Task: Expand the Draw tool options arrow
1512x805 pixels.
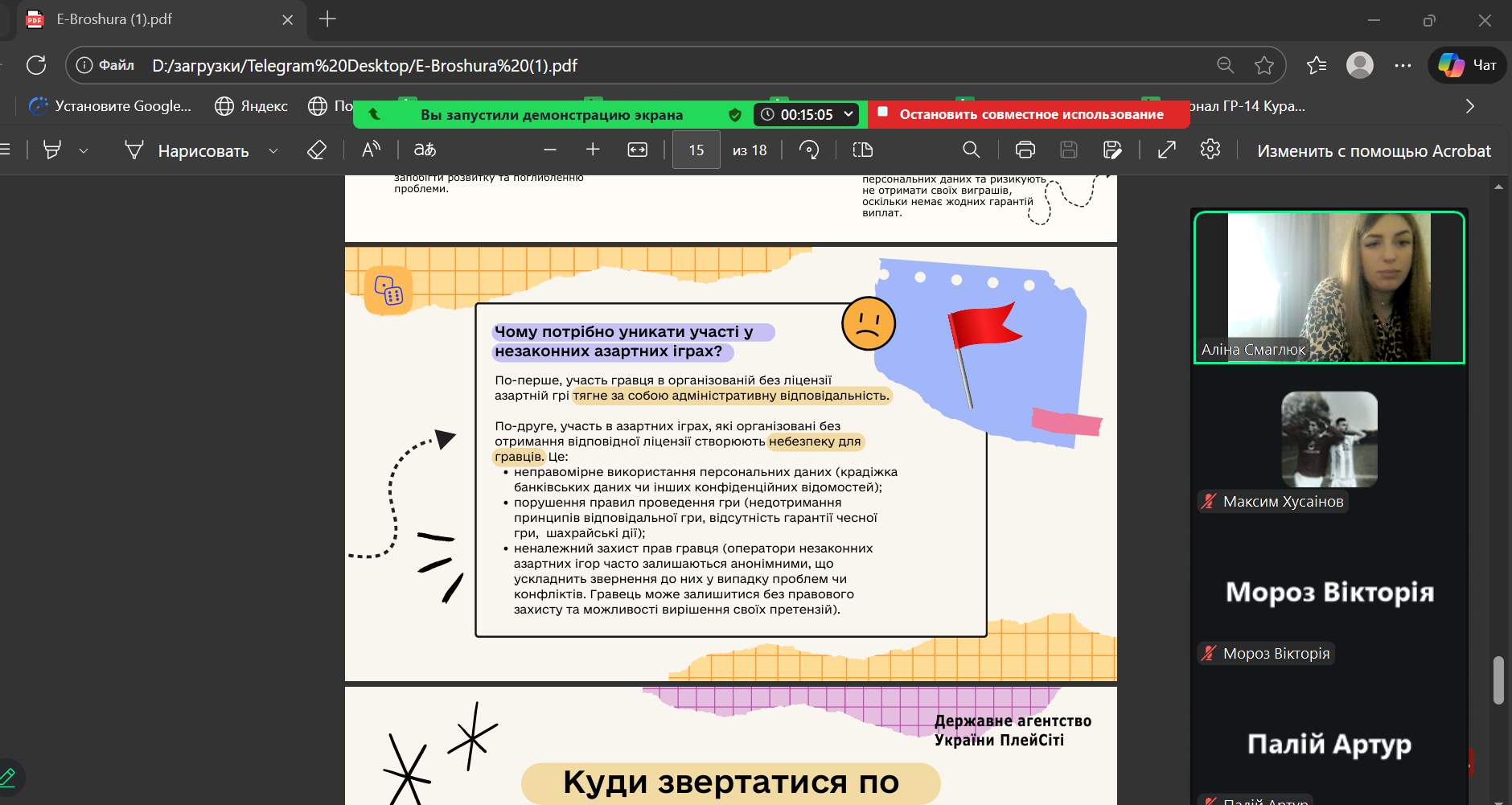Action: pos(273,150)
